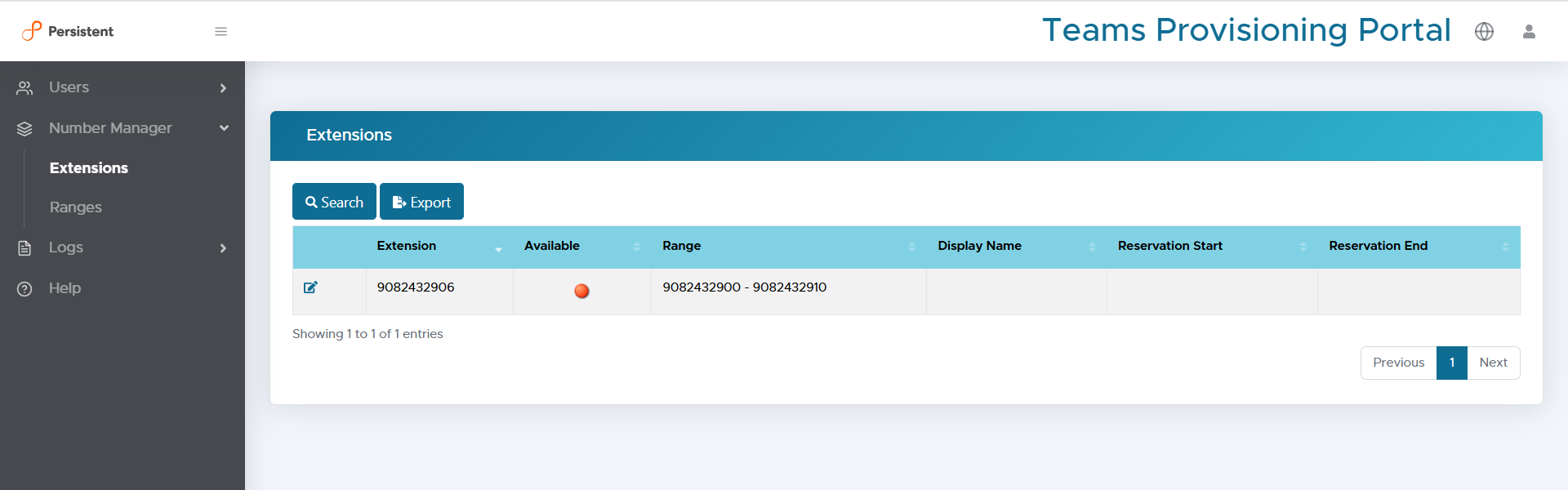Select page 1 in pagination
The height and width of the screenshot is (490, 1568).
pos(1452,363)
